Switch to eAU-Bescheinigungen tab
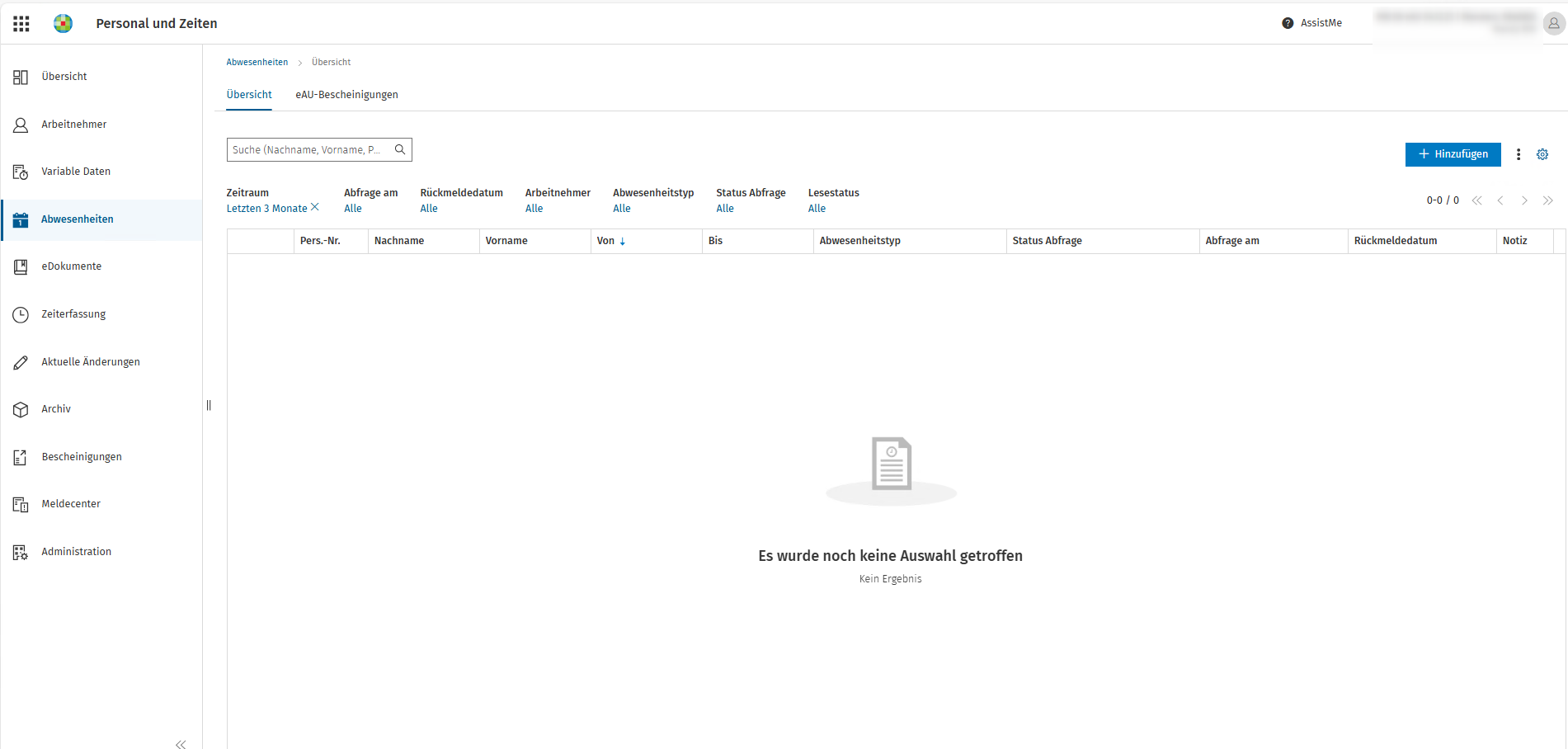The width and height of the screenshot is (1568, 749). point(346,95)
